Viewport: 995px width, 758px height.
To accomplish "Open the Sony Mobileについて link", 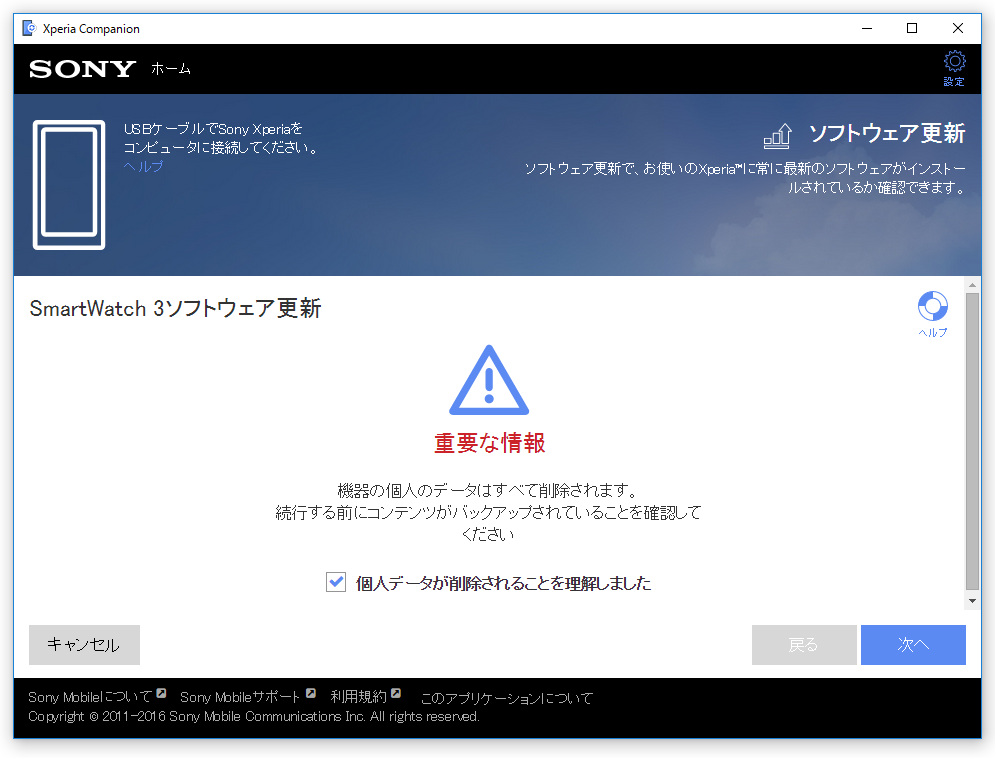I will (90, 697).
